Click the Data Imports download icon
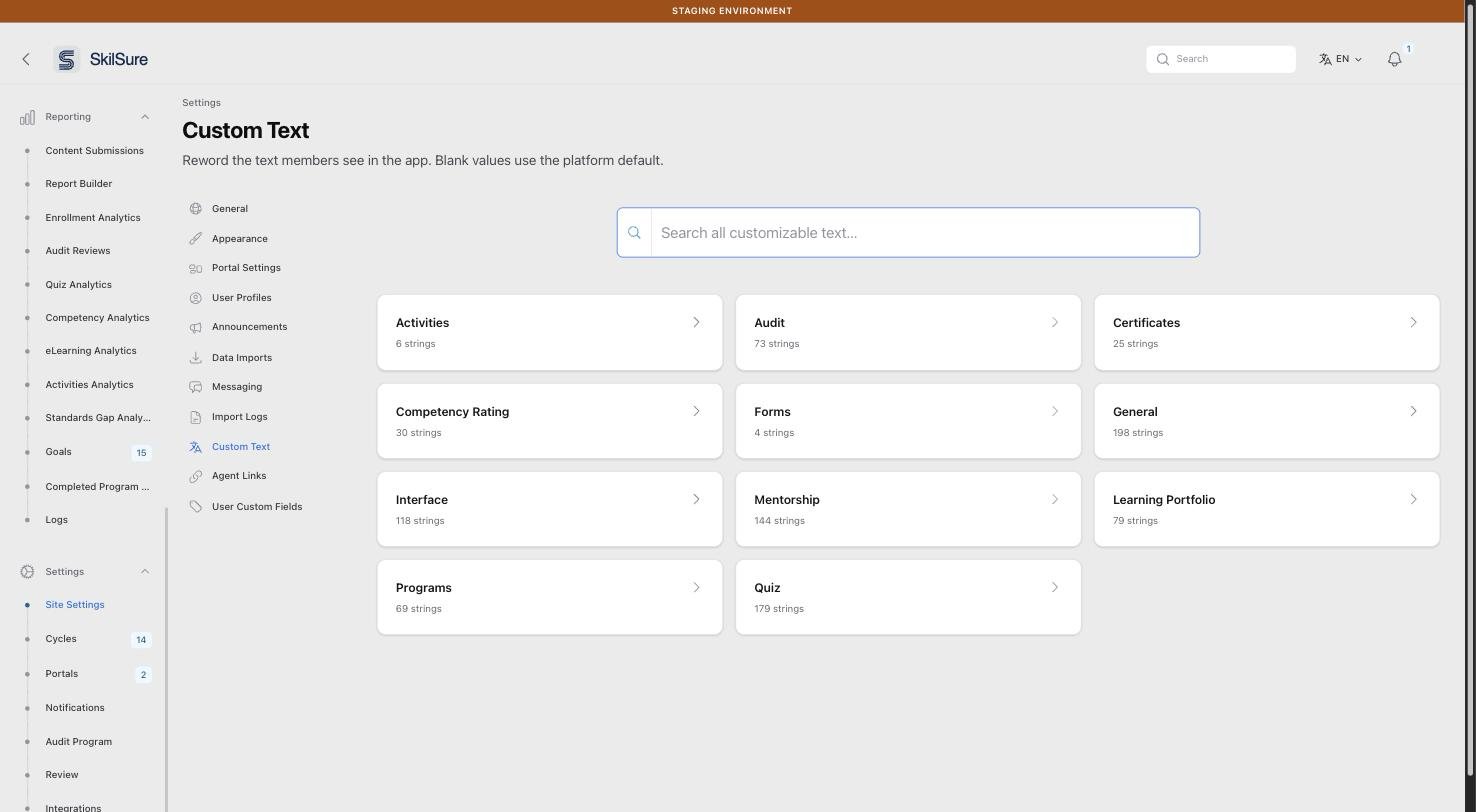 pos(196,358)
